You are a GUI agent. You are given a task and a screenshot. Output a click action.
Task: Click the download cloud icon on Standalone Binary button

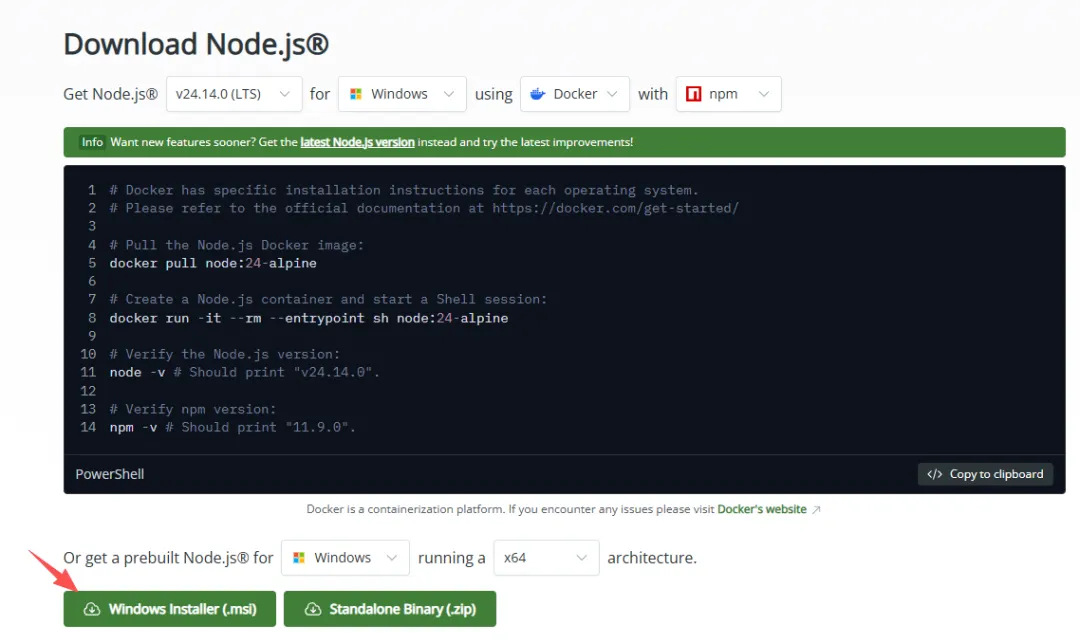tap(313, 609)
